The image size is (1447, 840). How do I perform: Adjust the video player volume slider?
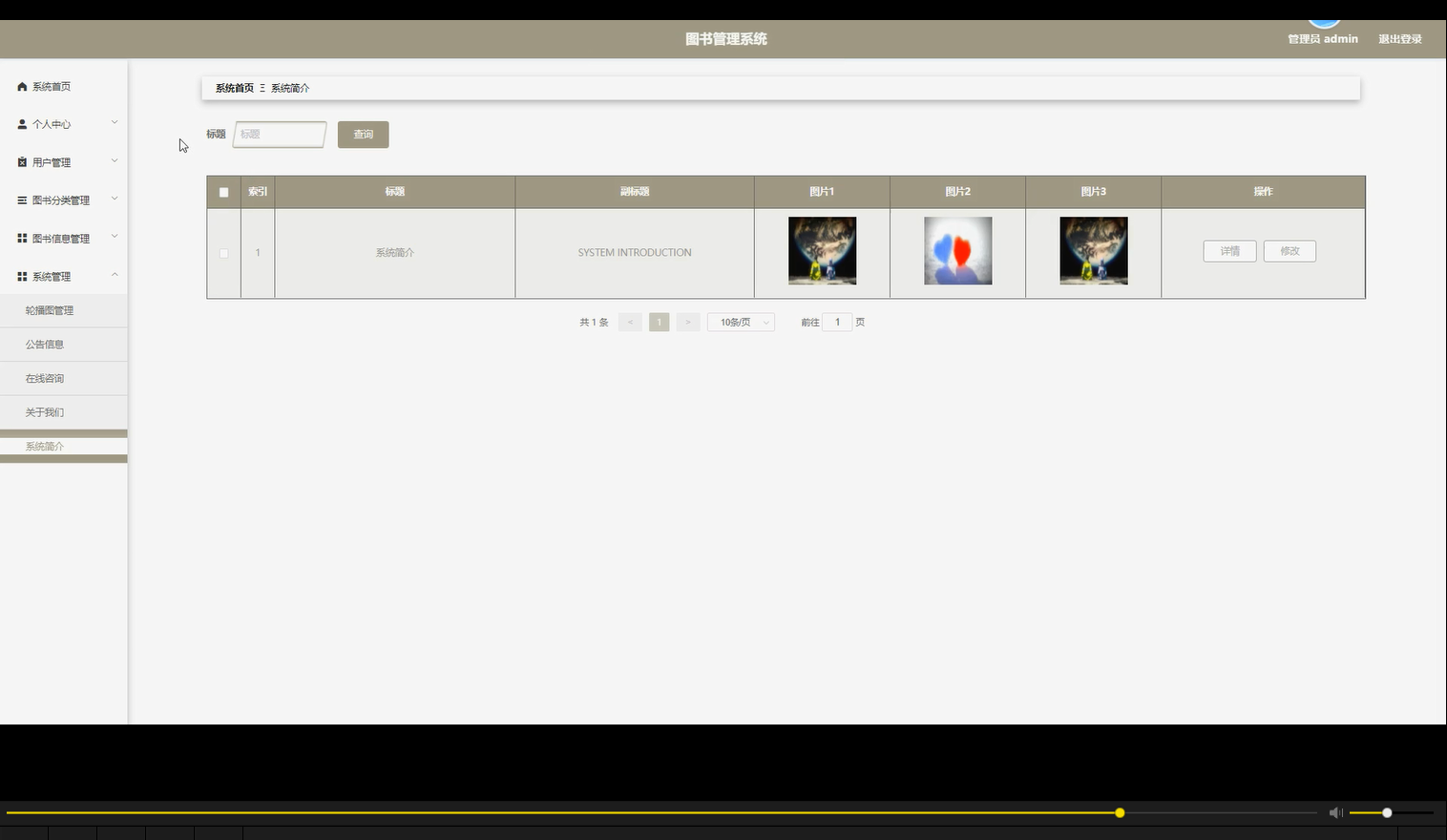(1391, 813)
